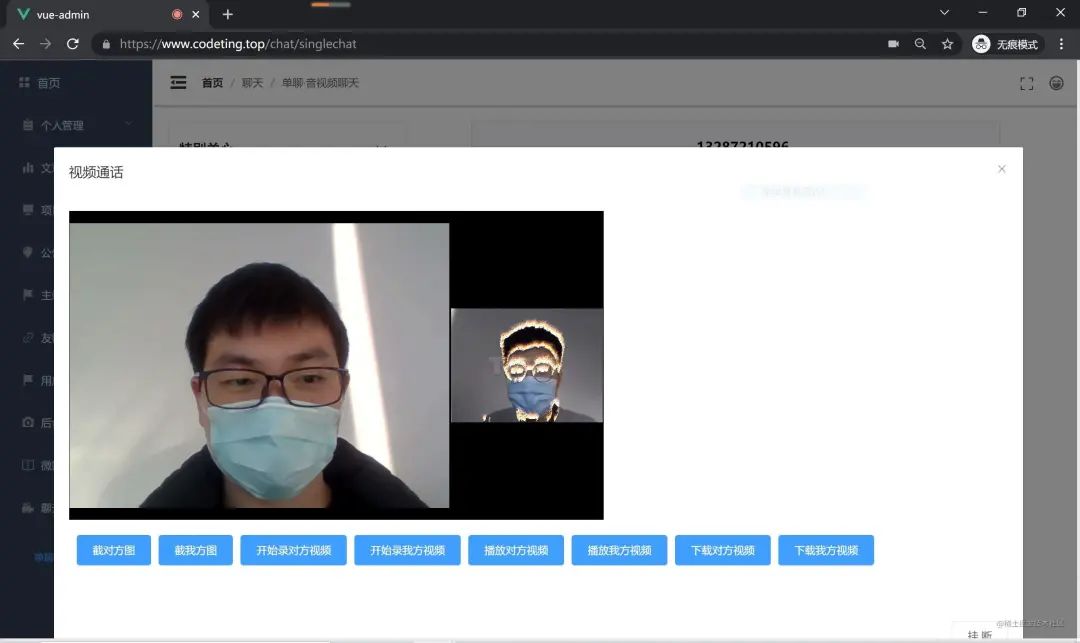This screenshot has height=643, width=1080.
Task: Open camera permission icon in address bar
Action: (893, 43)
